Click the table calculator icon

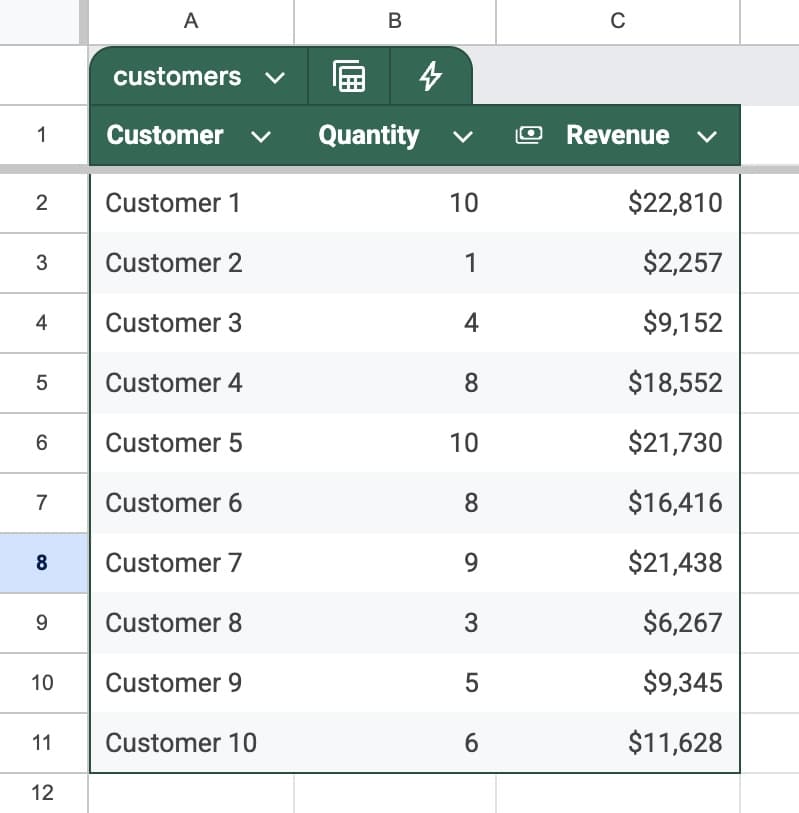[348, 77]
